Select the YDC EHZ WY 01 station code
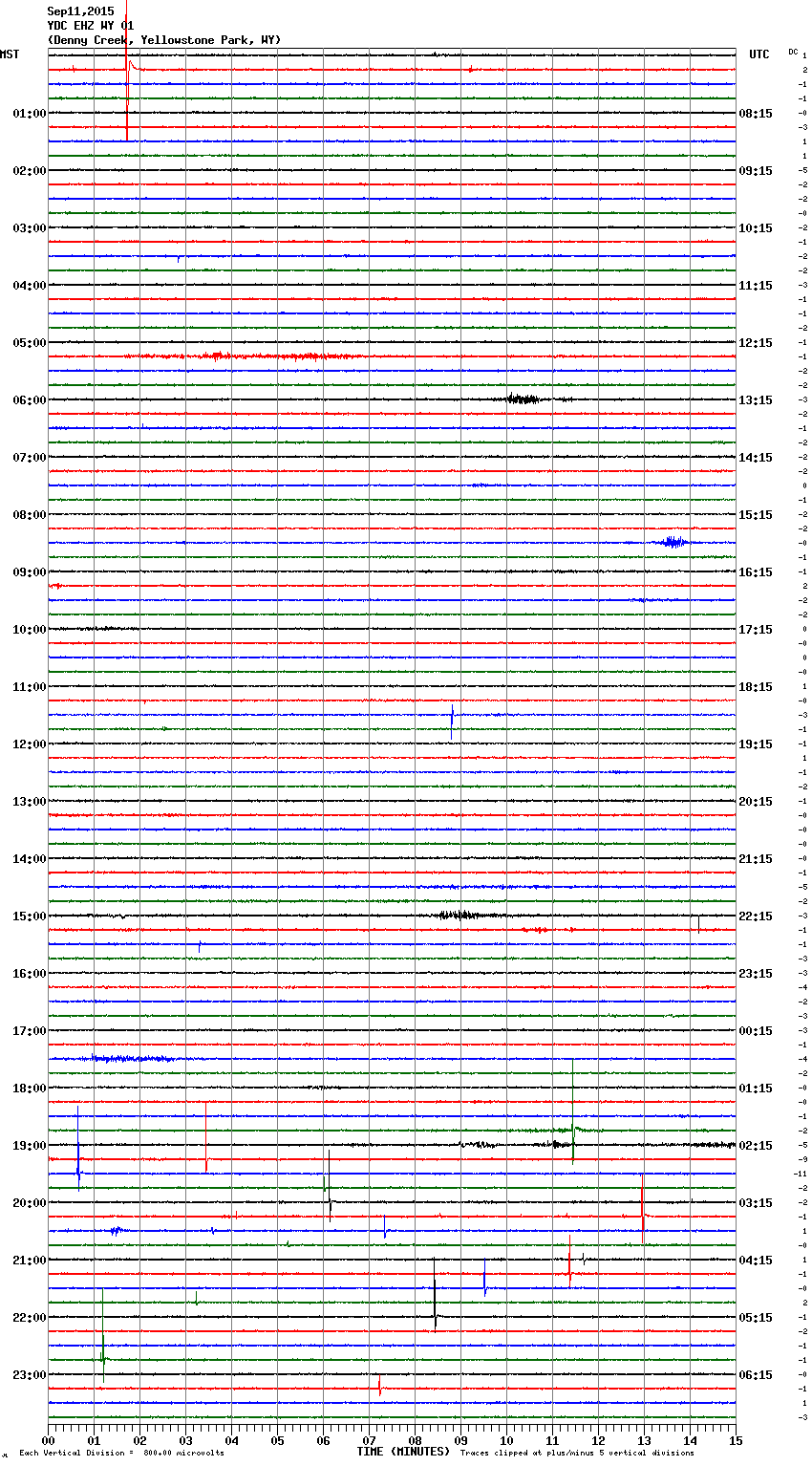This screenshot has height=1466, width=812. (91, 26)
